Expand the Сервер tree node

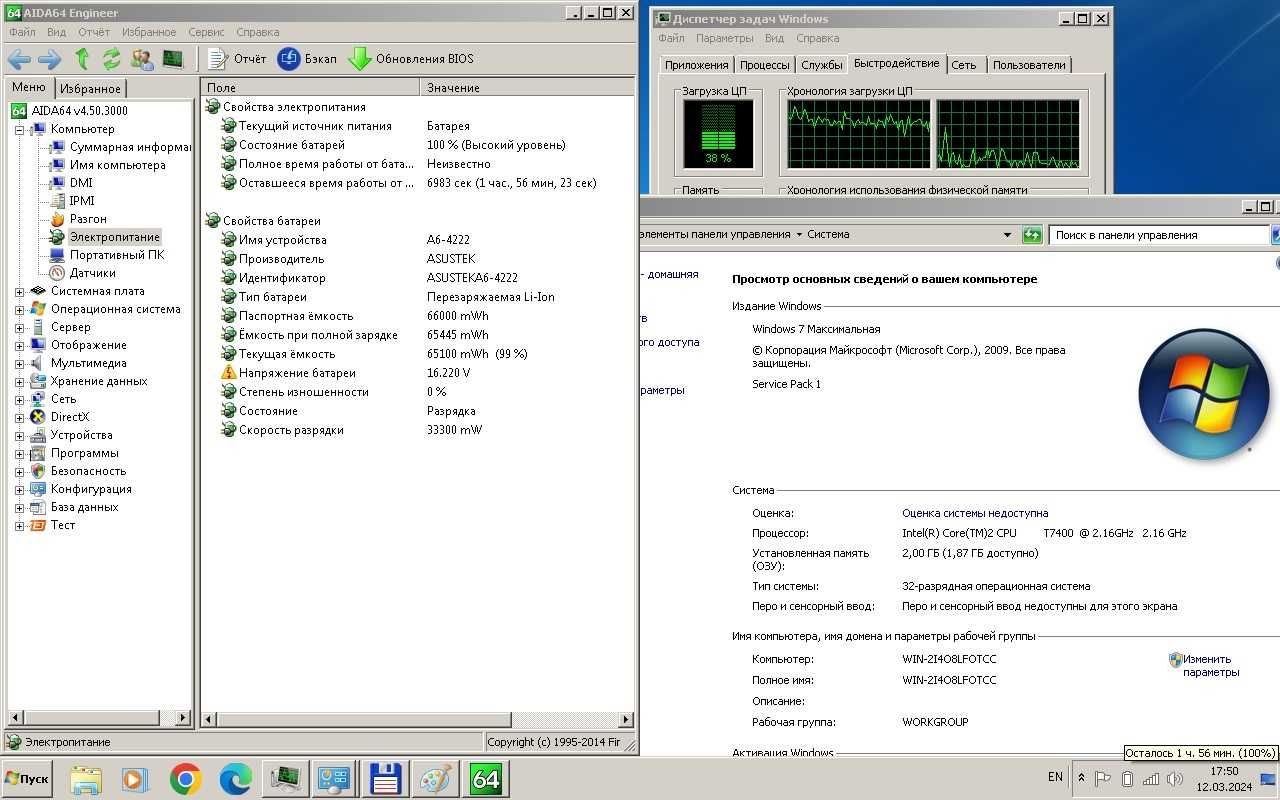[x=19, y=327]
